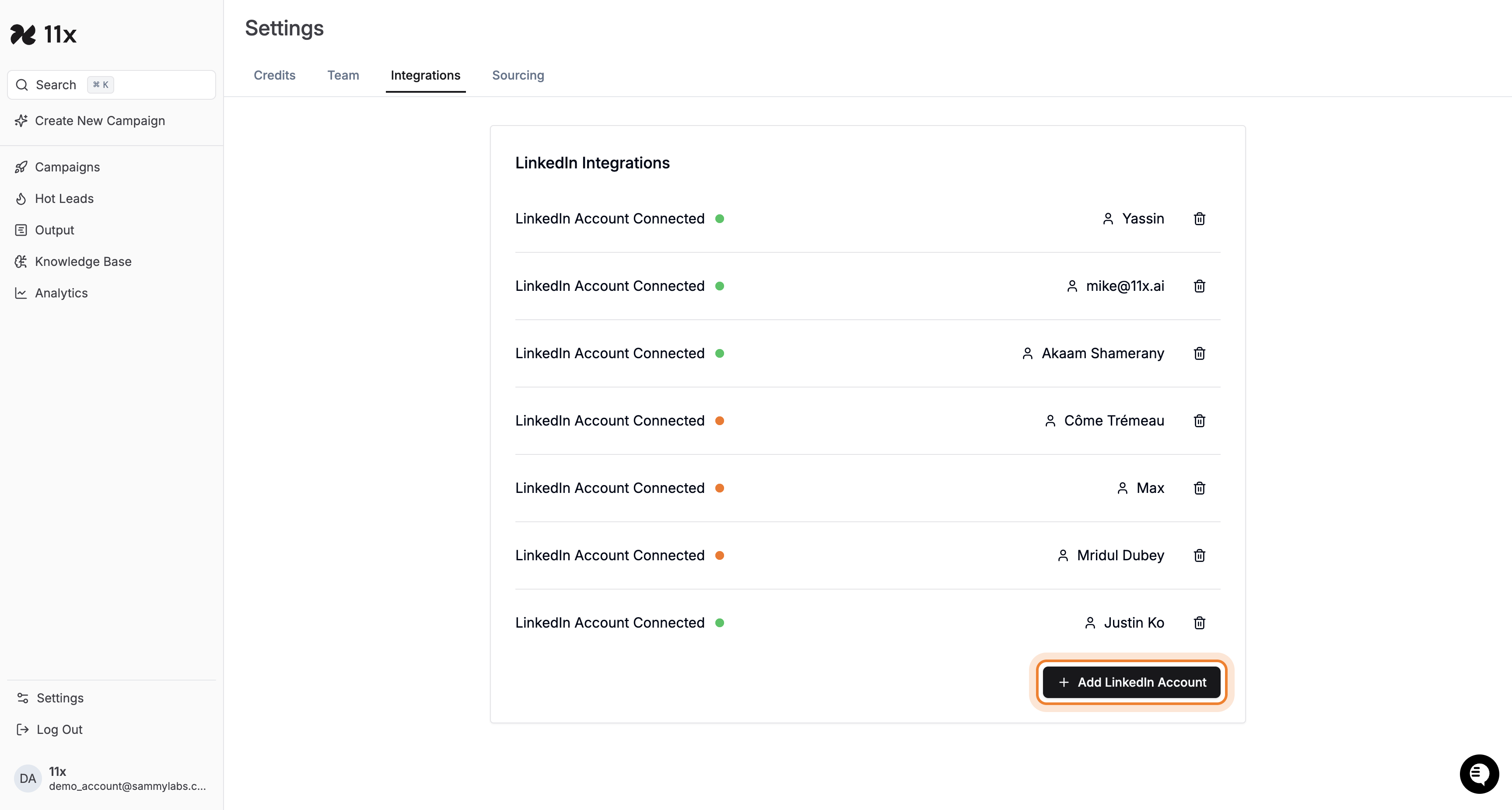This screenshot has height=810, width=1512.
Task: Click the trash icon in Mridul Dubey's row
Action: pos(1200,555)
